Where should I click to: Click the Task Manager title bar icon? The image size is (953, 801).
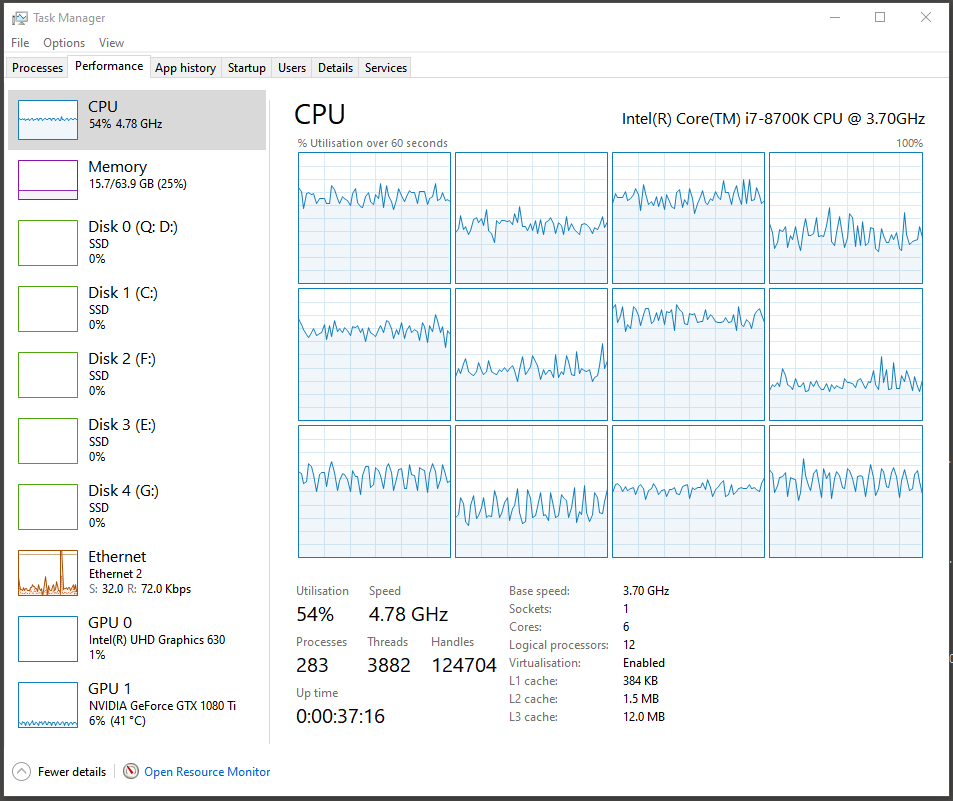[x=19, y=18]
